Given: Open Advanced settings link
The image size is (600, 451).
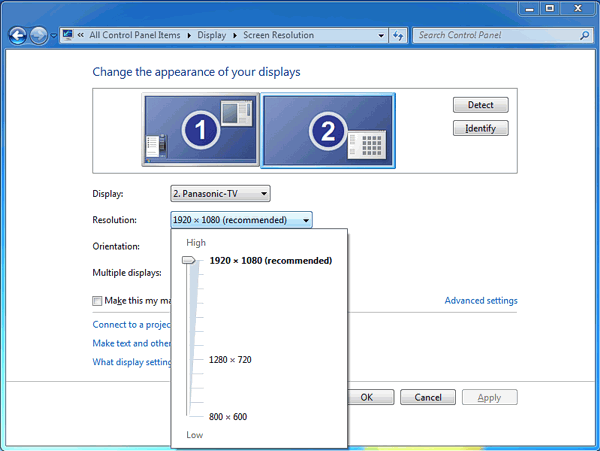Looking at the screenshot, I should [481, 301].
